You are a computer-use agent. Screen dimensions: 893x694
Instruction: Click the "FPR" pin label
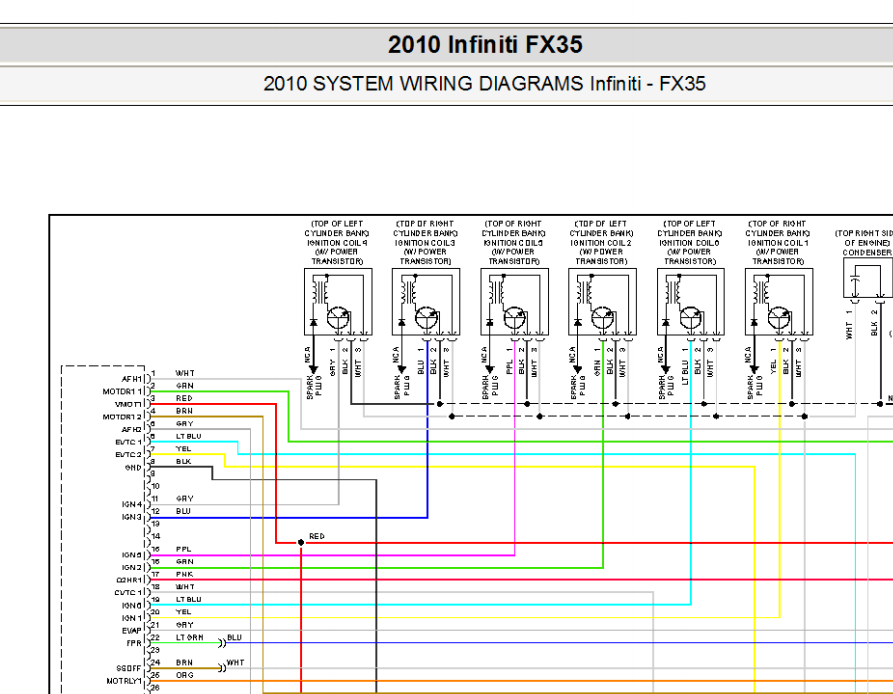pos(134,643)
